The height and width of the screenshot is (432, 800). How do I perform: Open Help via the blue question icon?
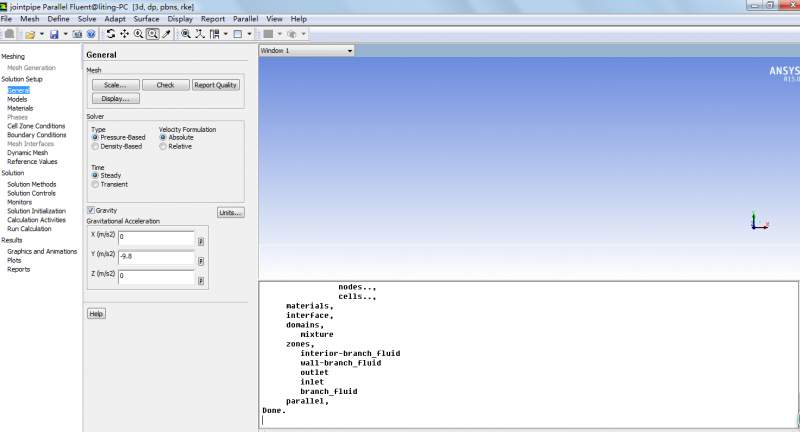[91, 34]
